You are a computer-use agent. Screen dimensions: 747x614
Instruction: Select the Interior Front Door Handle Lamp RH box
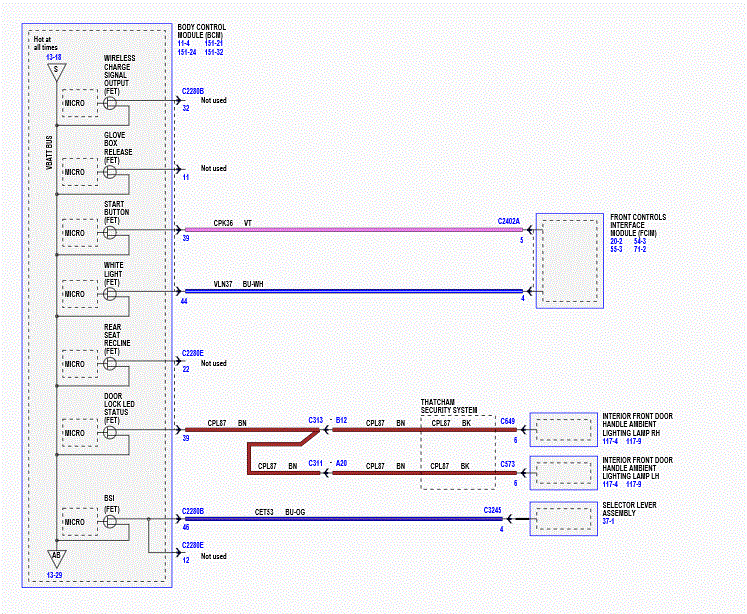tap(564, 430)
